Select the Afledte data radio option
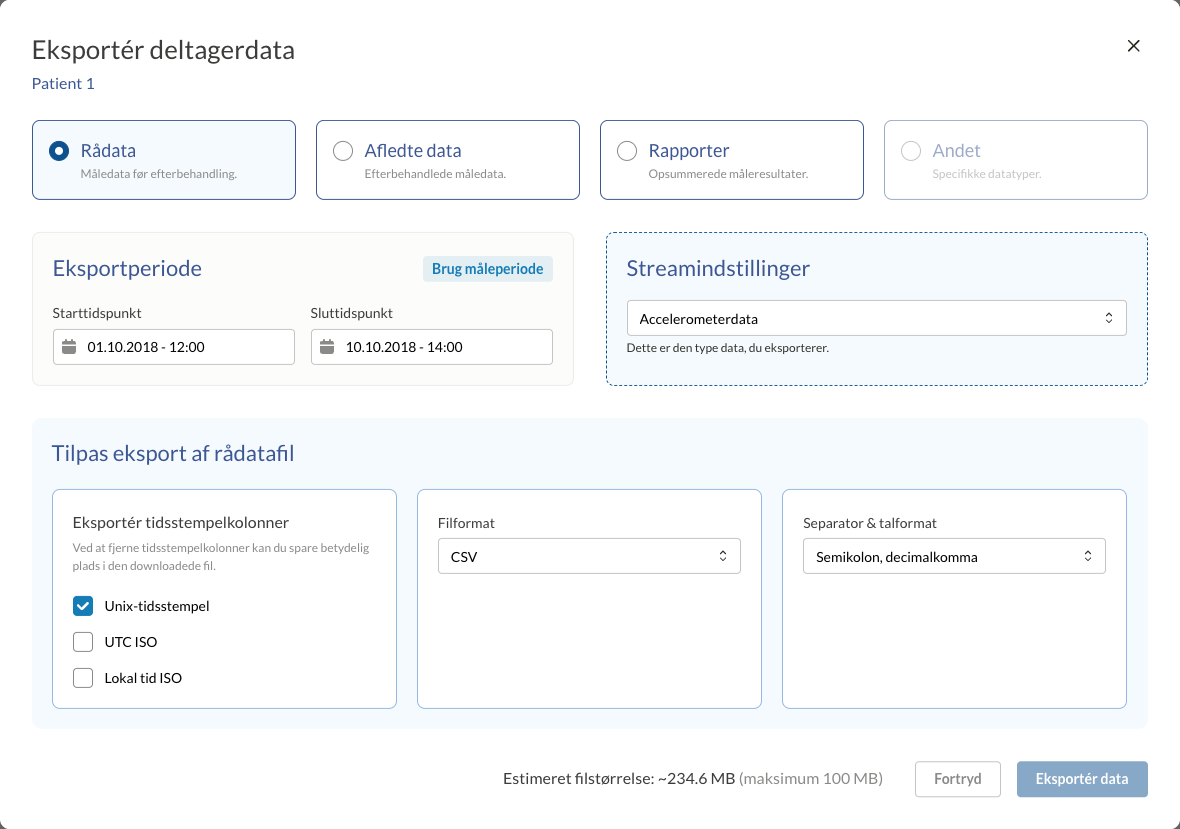Screen dimensions: 1180x829 [343, 150]
